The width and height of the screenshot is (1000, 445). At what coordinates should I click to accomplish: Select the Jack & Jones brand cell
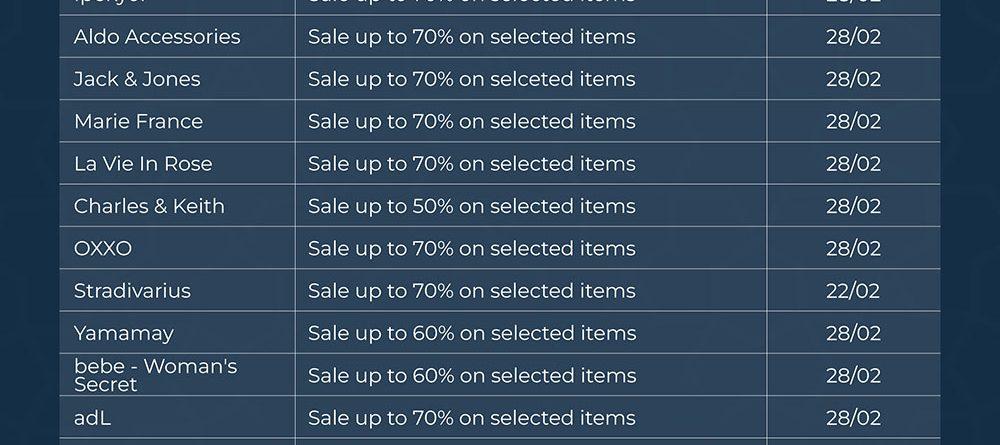[137, 79]
